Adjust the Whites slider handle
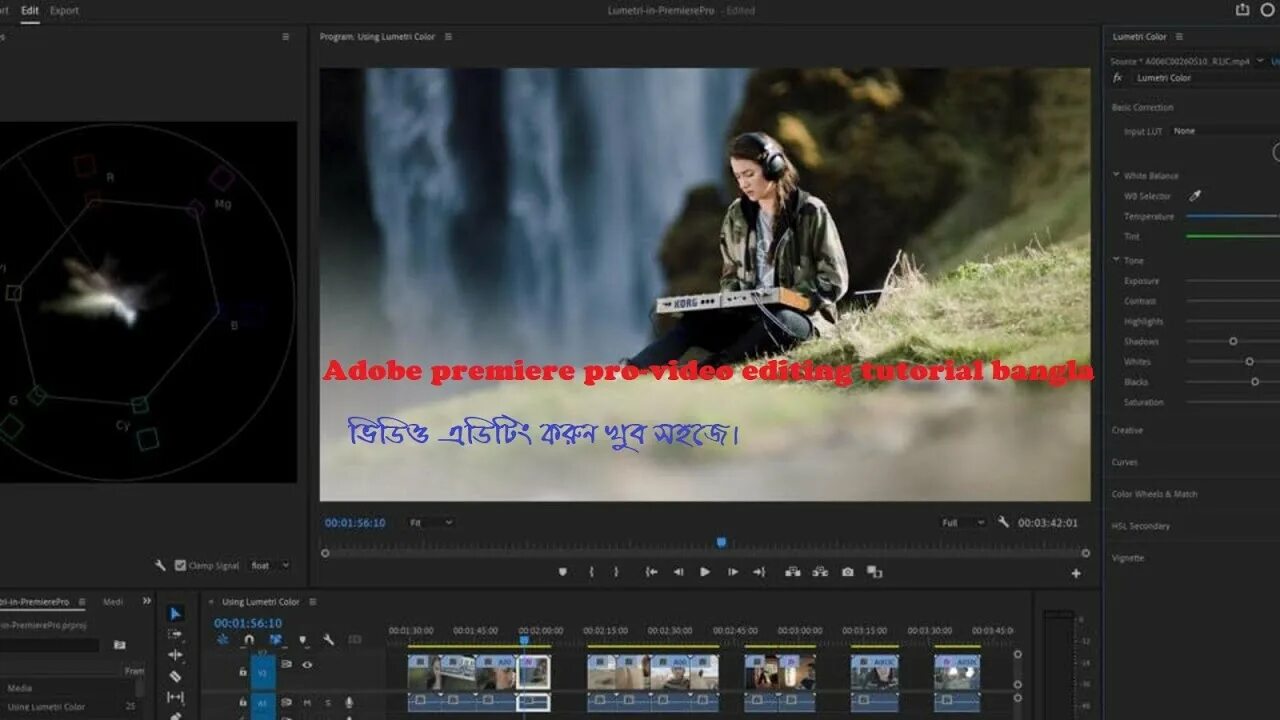The height and width of the screenshot is (720, 1280). pyautogui.click(x=1249, y=361)
